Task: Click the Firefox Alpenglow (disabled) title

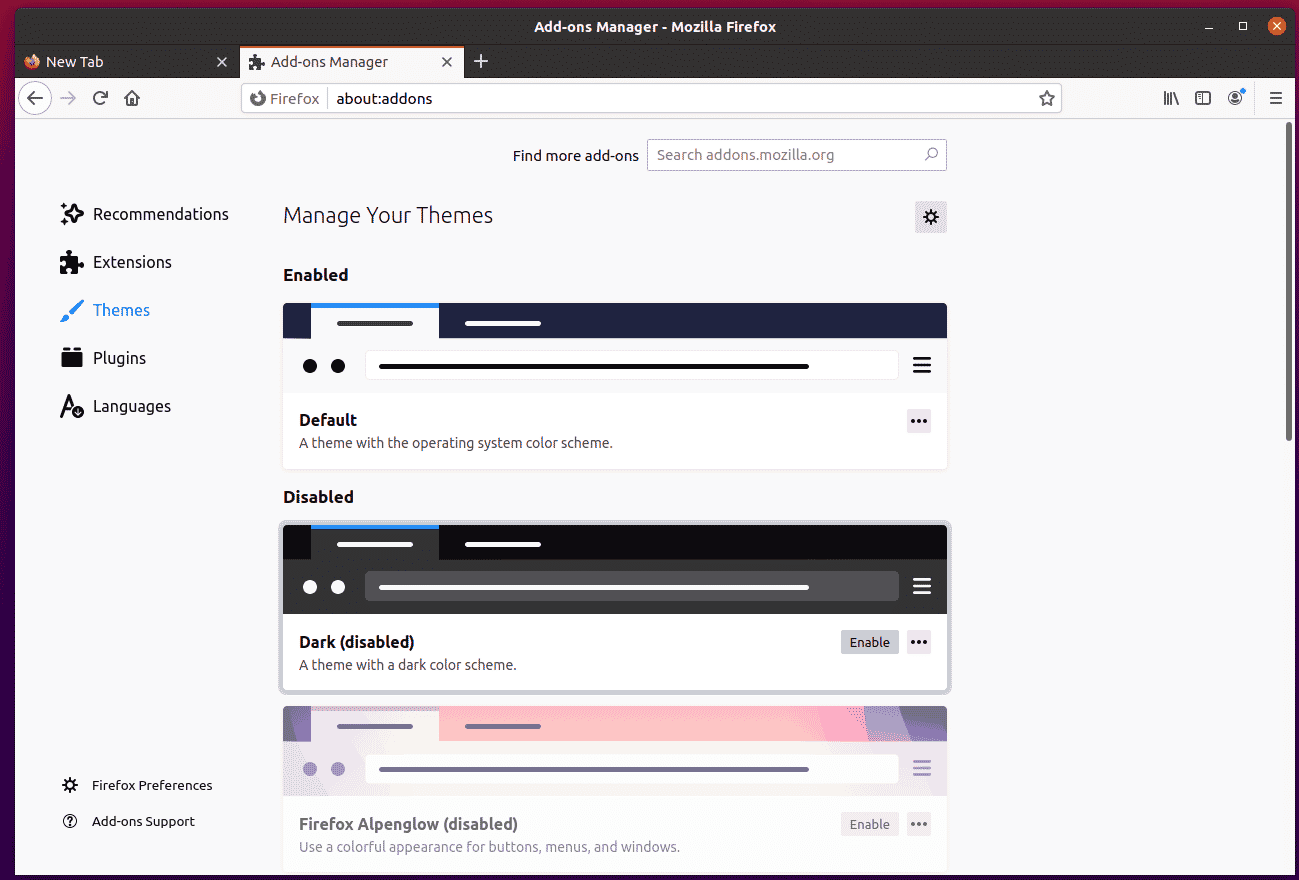Action: pos(408,824)
